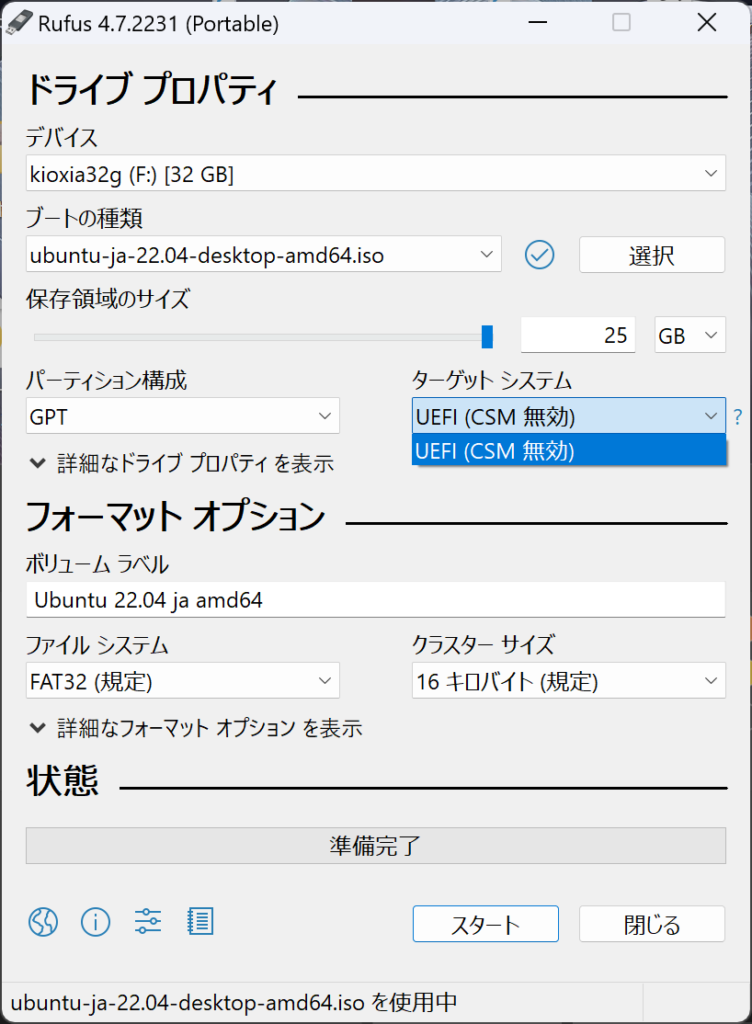
Task: Open the デバイス dropdown kioxia32g
Action: pyautogui.click(x=375, y=175)
